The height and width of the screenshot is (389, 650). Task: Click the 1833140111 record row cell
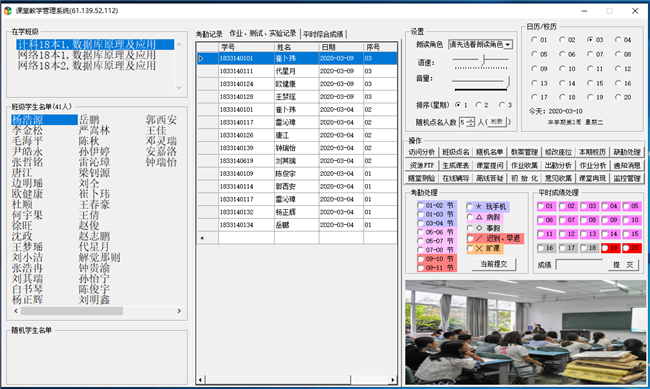[246, 71]
